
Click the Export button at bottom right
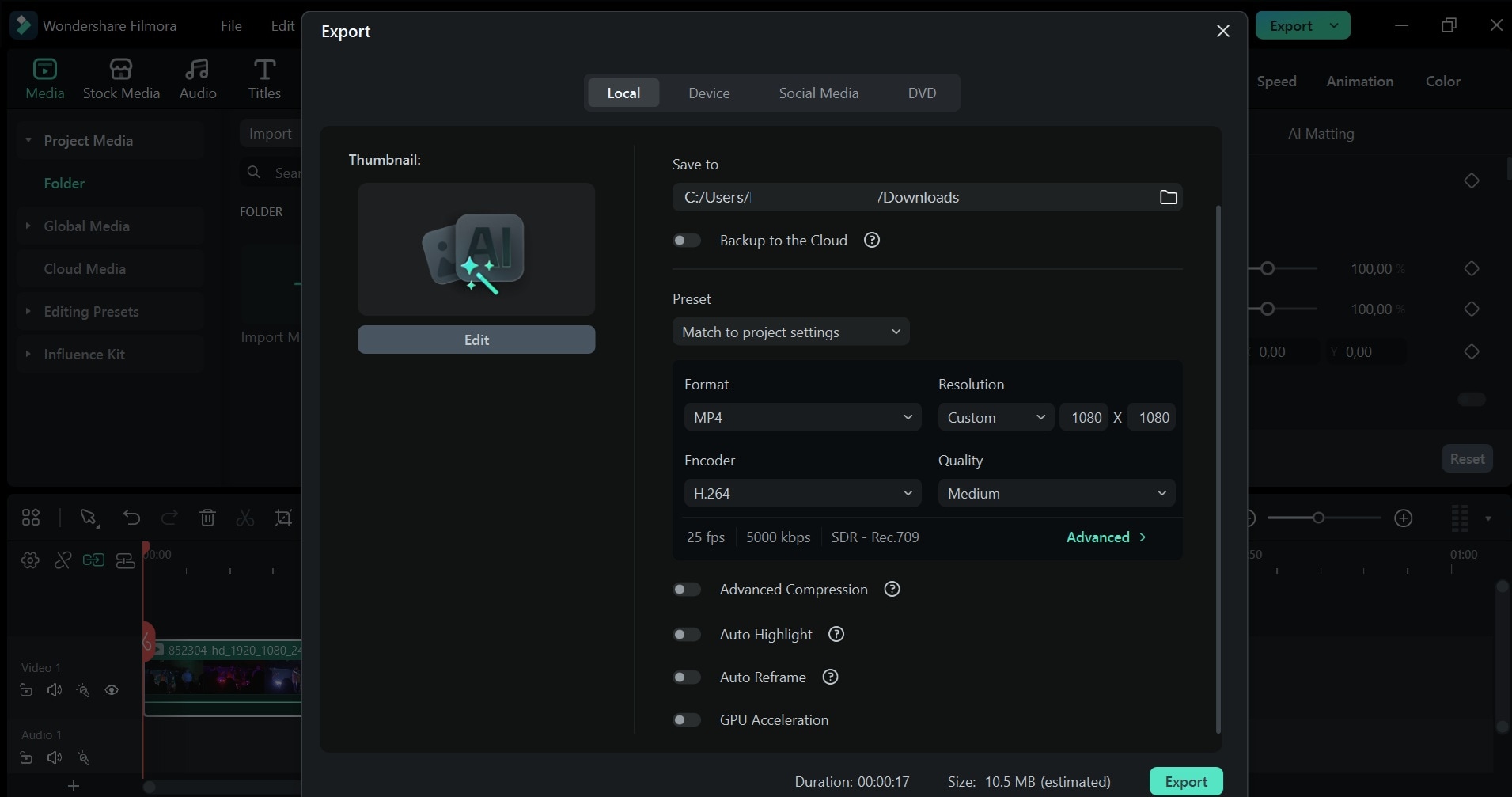point(1185,781)
